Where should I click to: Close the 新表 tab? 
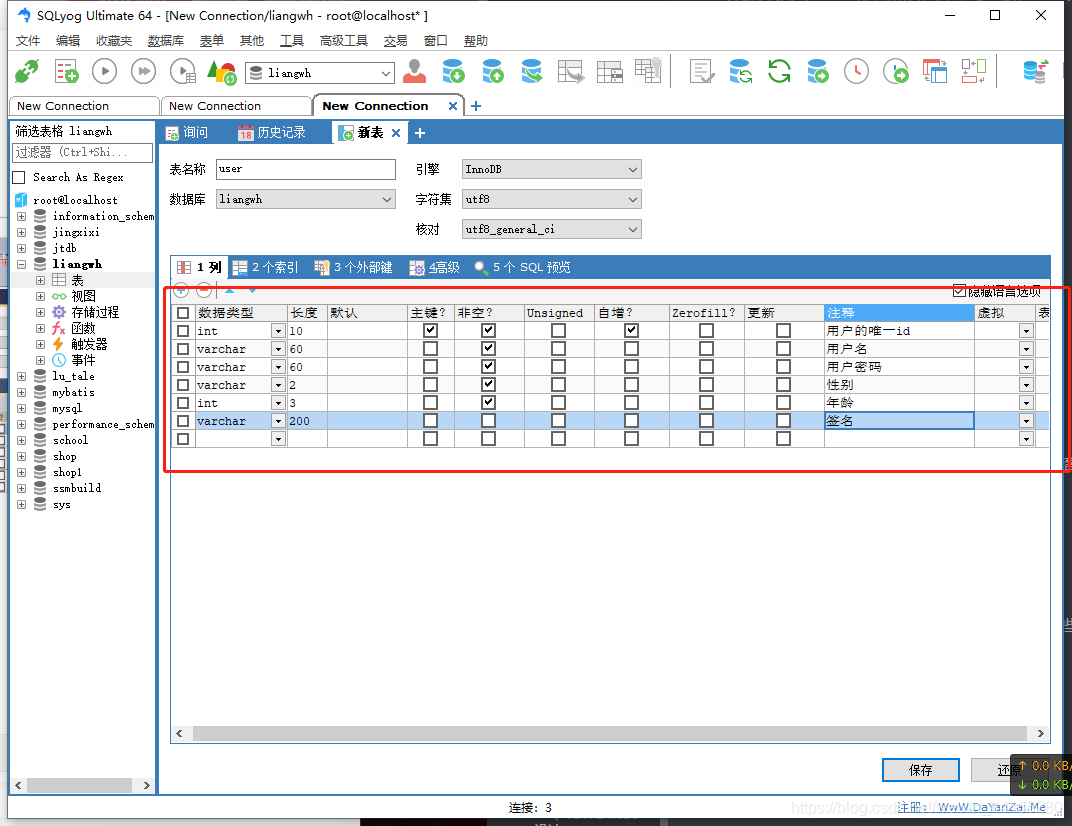click(x=396, y=133)
